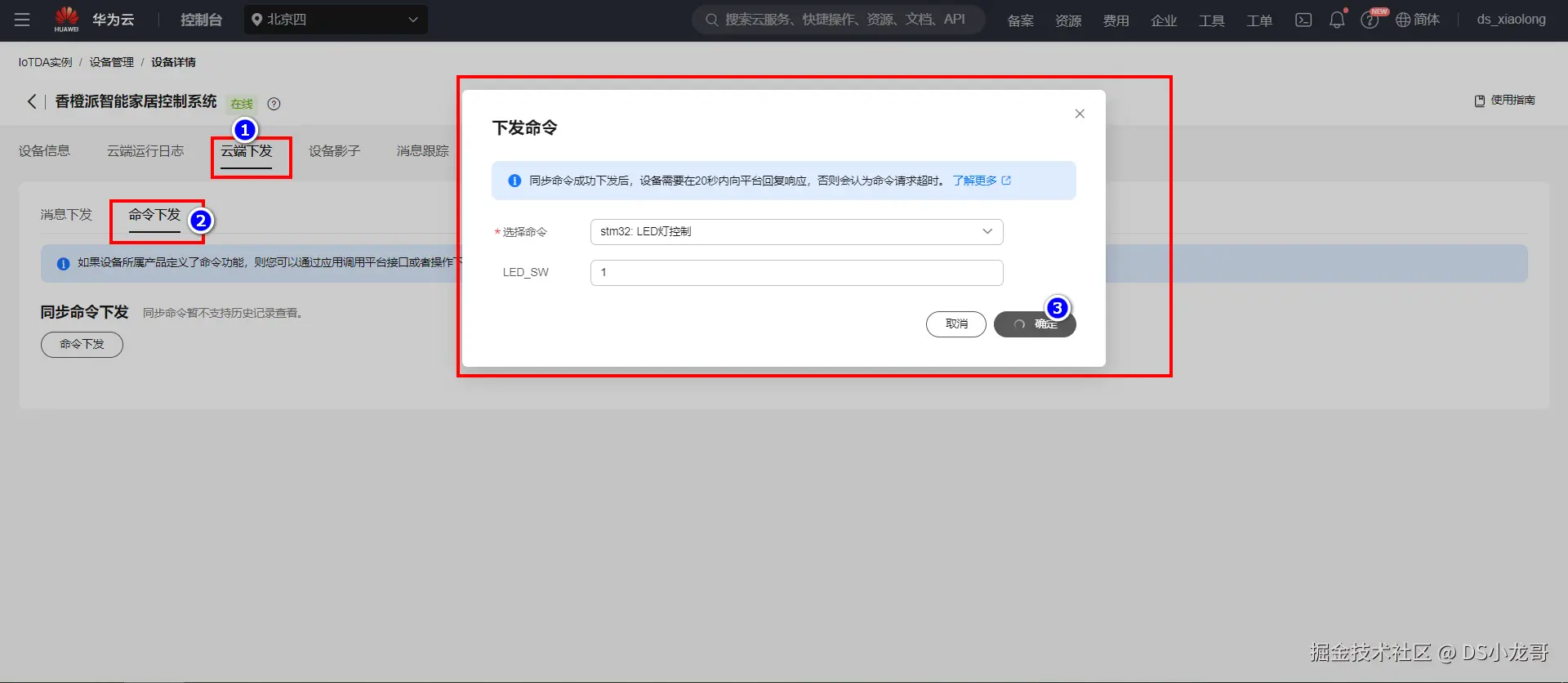Click the 取消 button
The image size is (1568, 683).
coord(956,324)
